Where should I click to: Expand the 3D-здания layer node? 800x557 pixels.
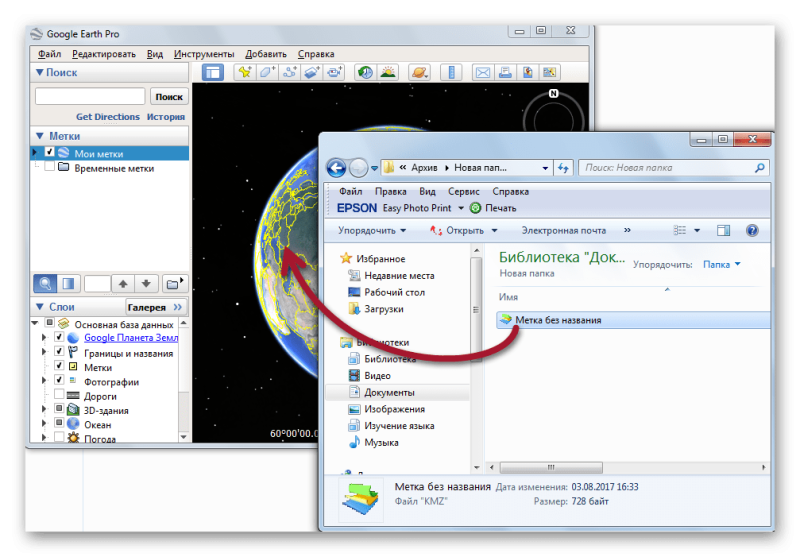44,409
